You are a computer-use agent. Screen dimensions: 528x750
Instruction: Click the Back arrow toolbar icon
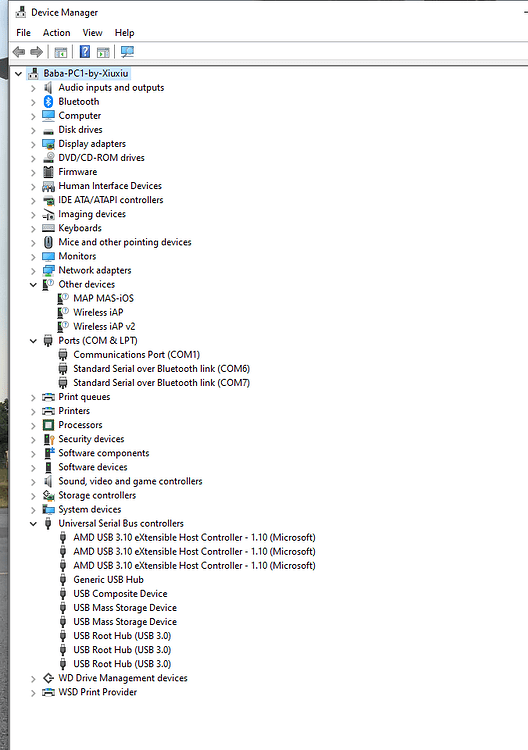click(x=19, y=52)
